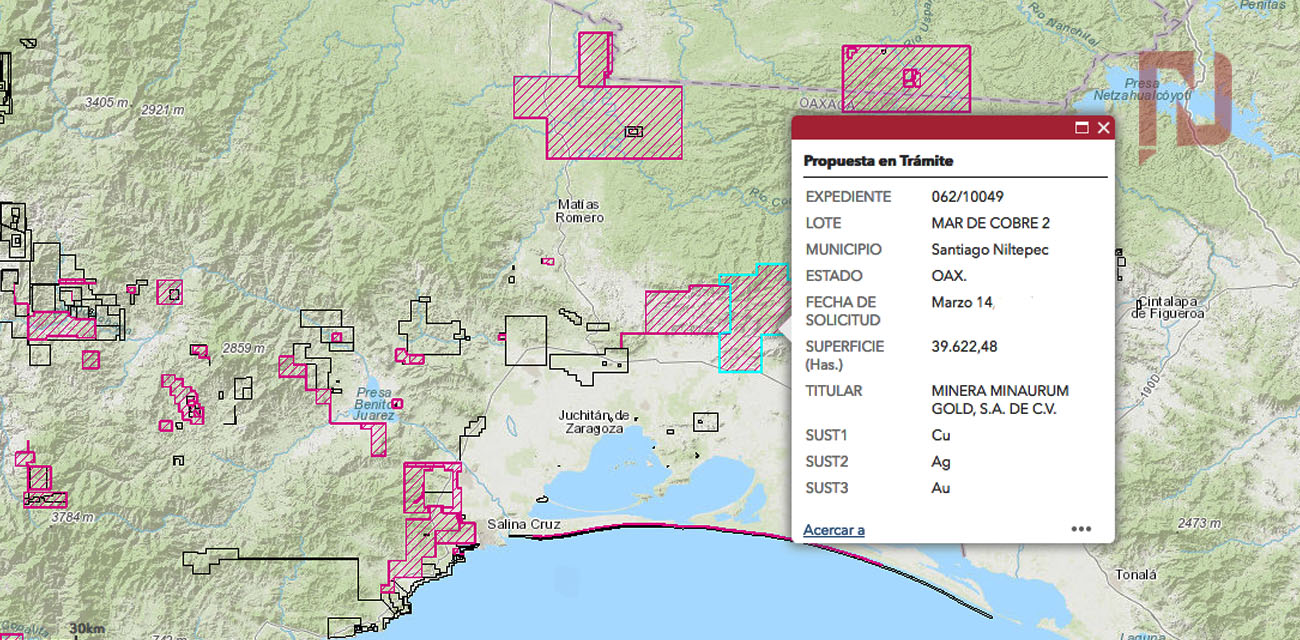1300x640 pixels.
Task: Click the black-outlined square concession west of Juchitán
Action: pyautogui.click(x=525, y=340)
